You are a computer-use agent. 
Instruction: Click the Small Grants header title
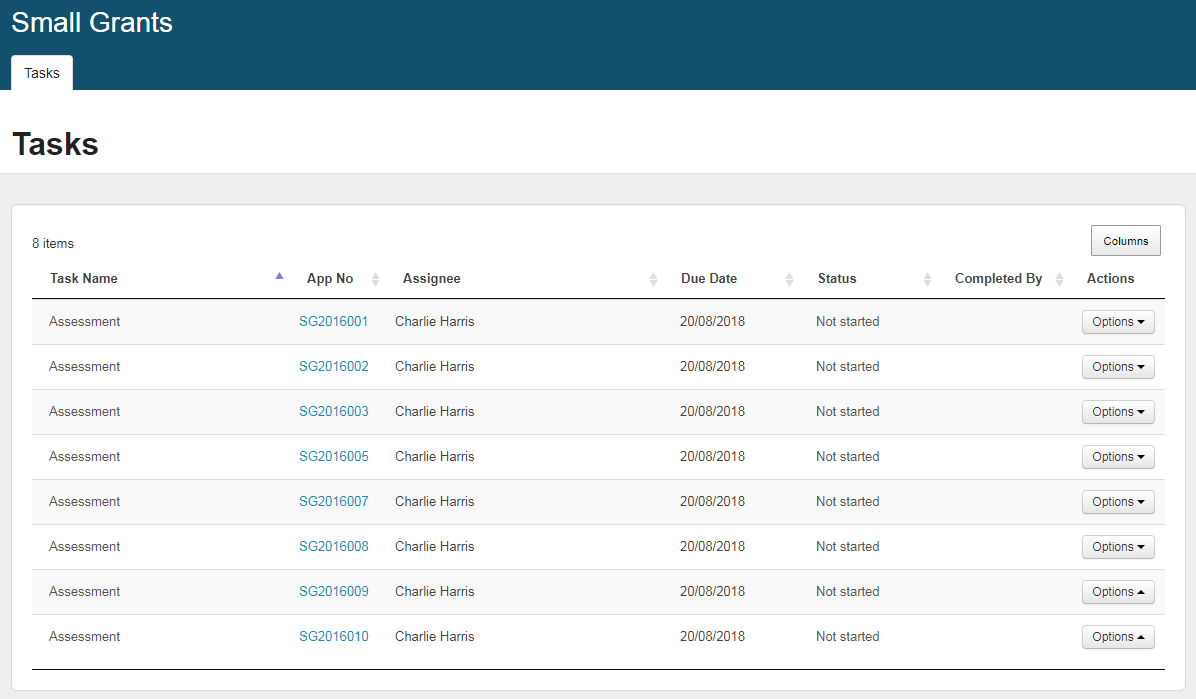[x=92, y=23]
